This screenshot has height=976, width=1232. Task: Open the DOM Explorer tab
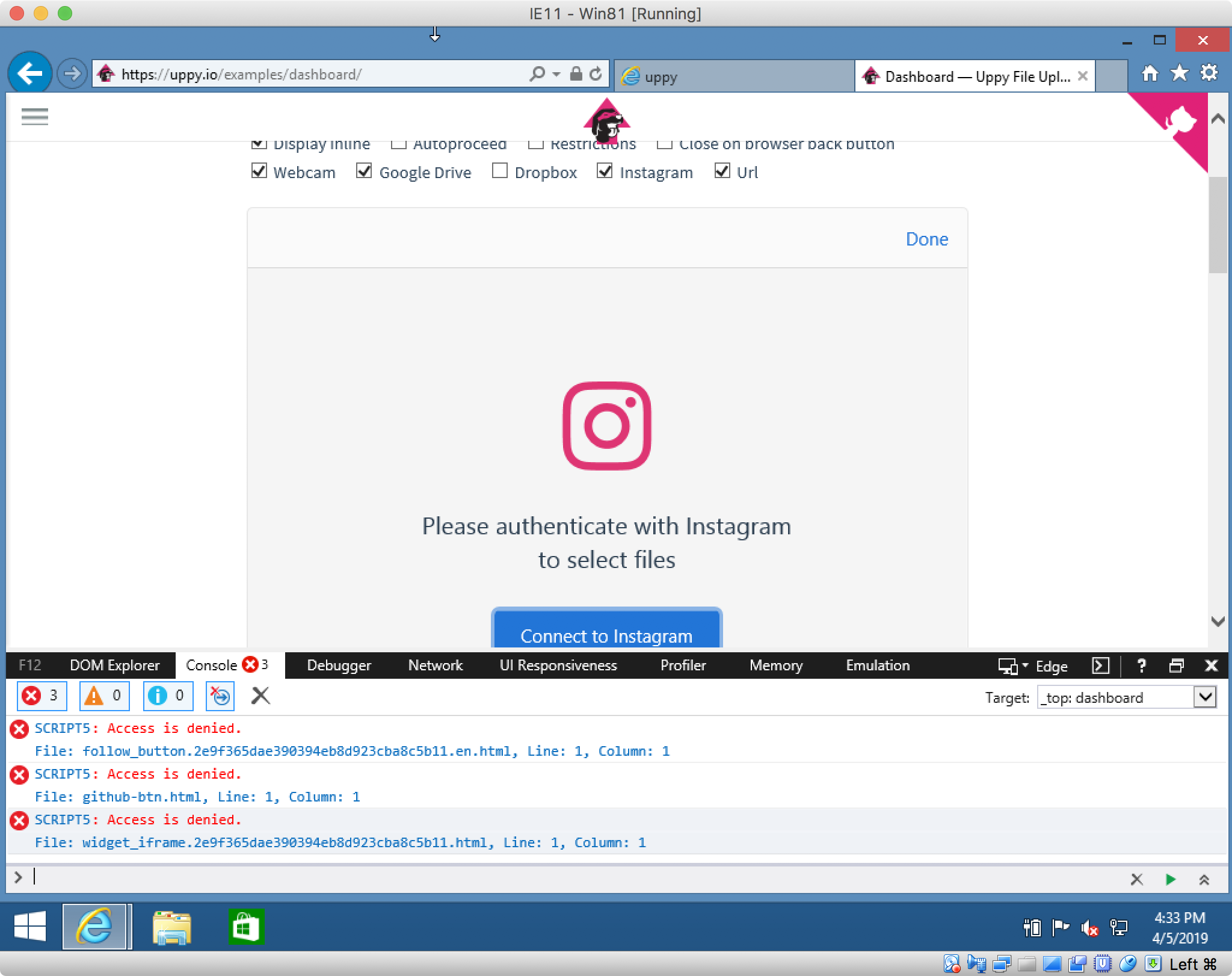(x=114, y=666)
